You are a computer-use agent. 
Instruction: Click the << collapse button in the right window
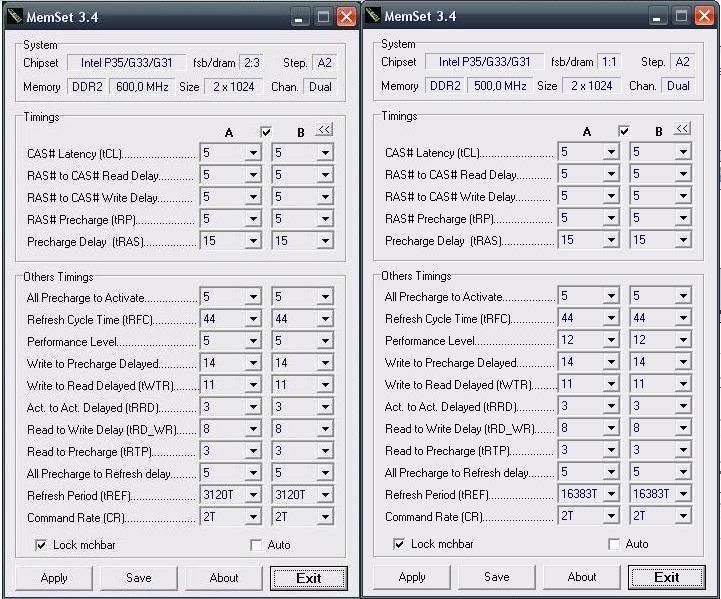(682, 130)
